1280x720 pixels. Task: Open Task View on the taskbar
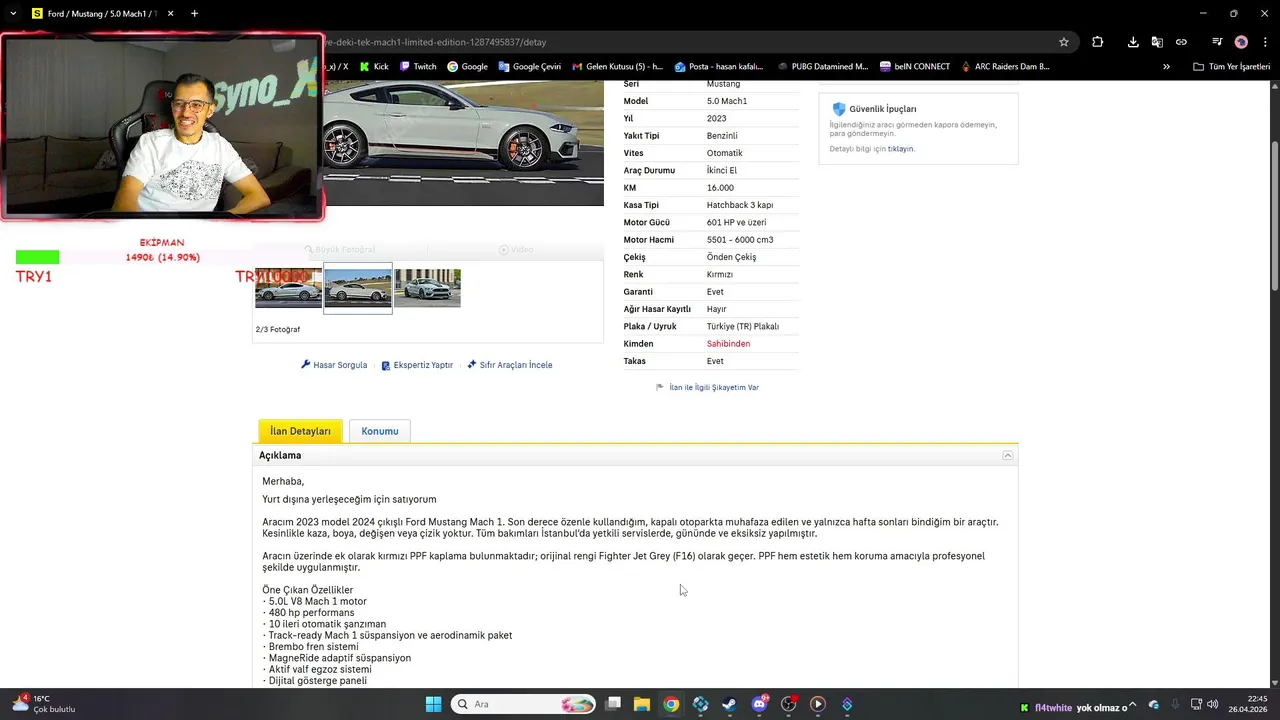tap(613, 704)
